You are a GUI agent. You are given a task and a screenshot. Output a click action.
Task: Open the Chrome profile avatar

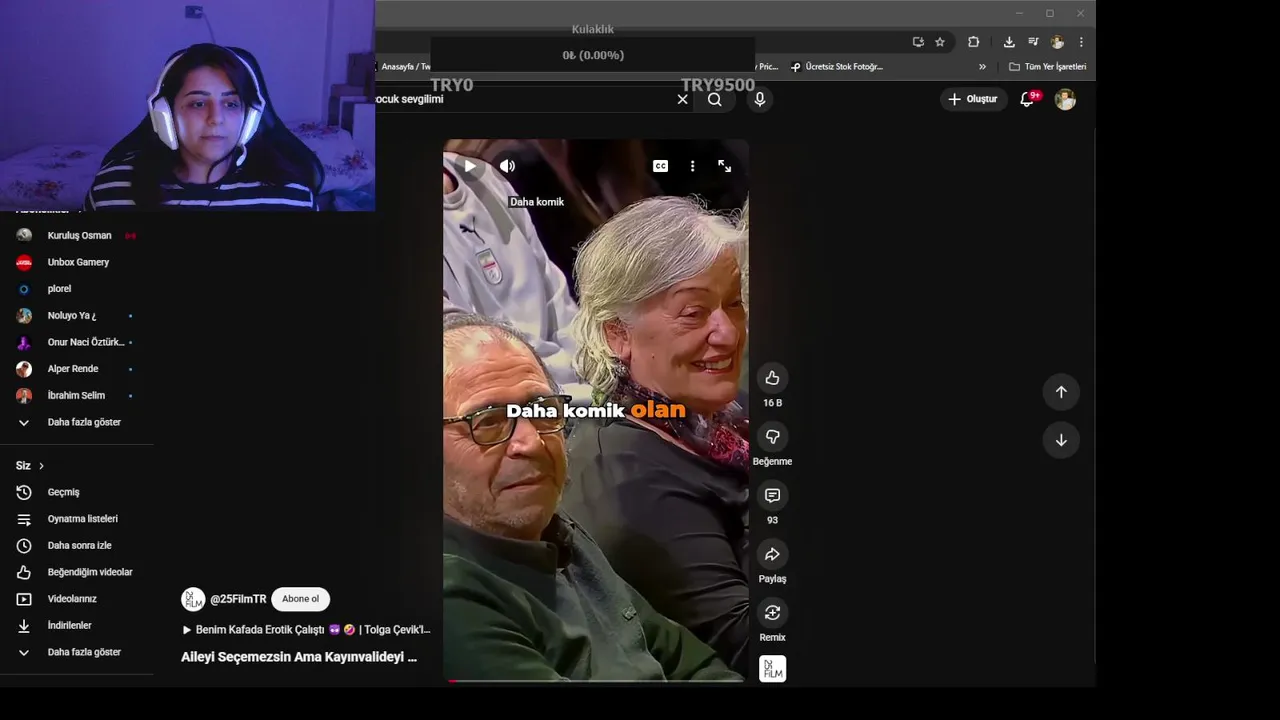(x=1057, y=42)
